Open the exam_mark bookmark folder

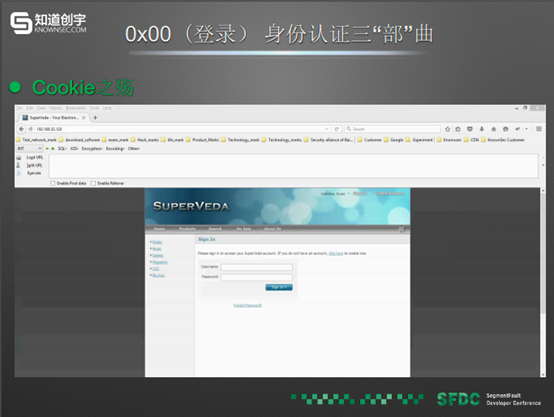tap(115, 140)
